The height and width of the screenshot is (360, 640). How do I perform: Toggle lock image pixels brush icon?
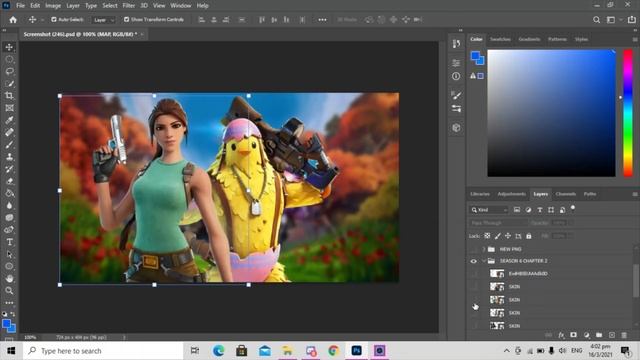(x=498, y=236)
